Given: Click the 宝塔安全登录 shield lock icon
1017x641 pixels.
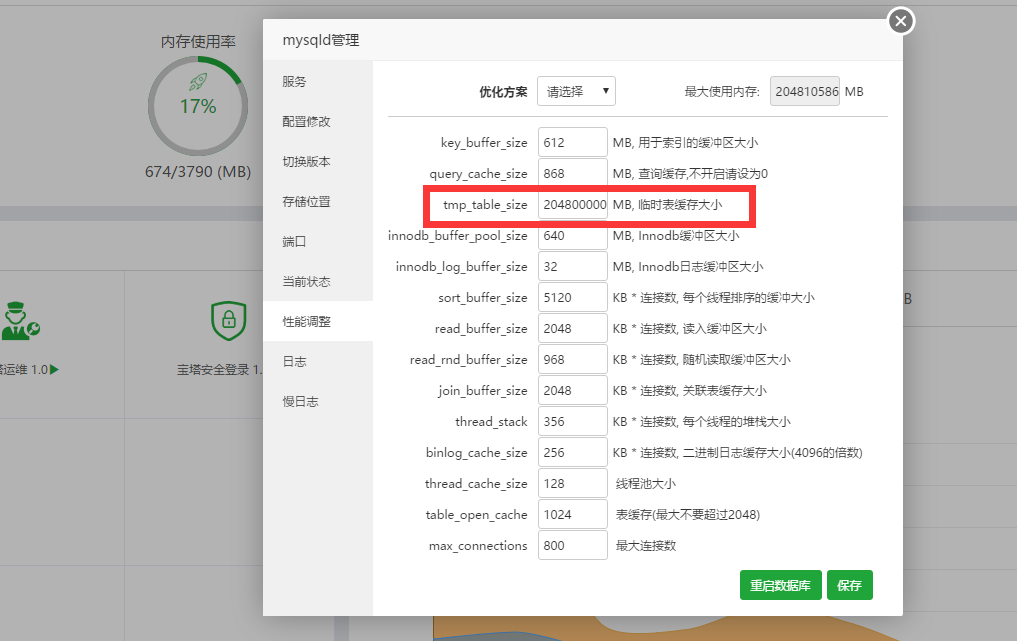Looking at the screenshot, I should (x=228, y=318).
